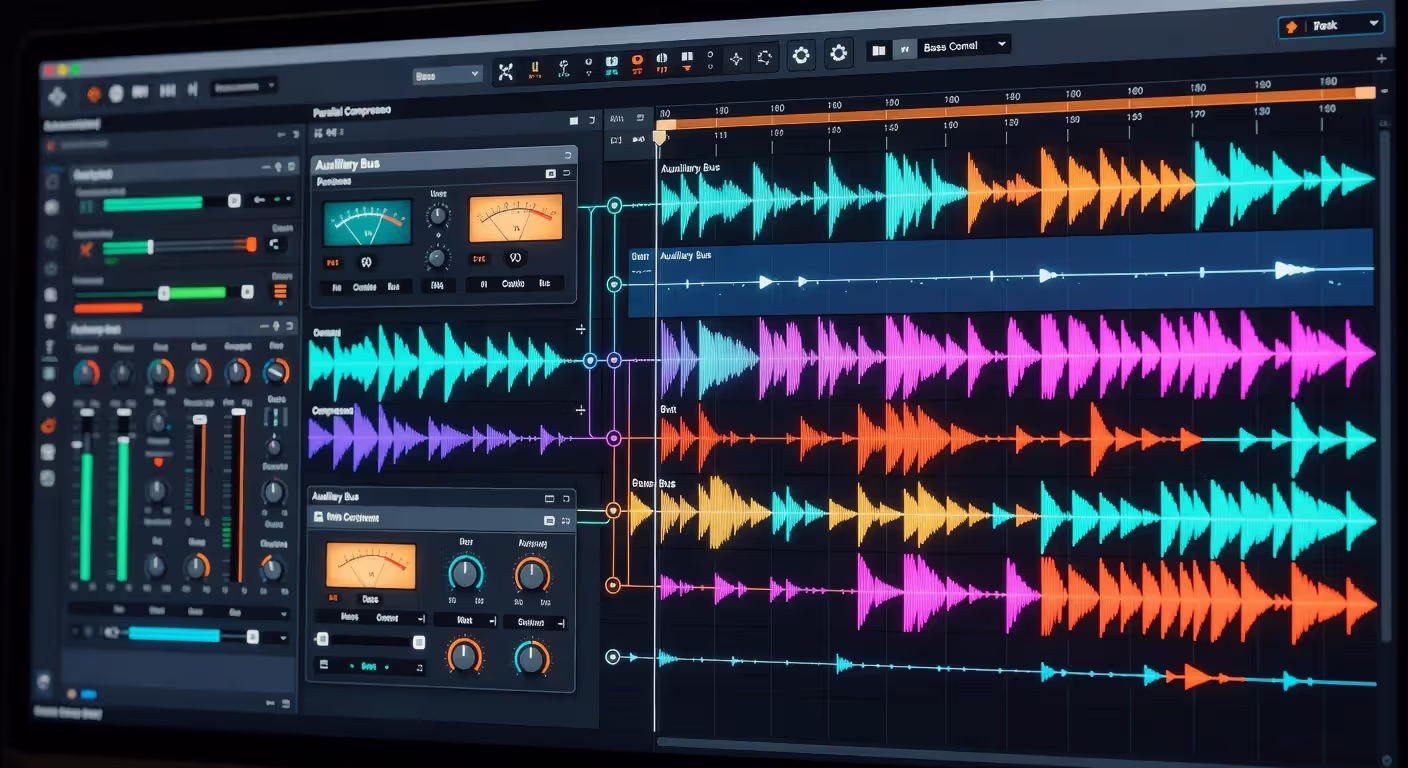Click the last blue-orange knob in the mixer knob row
This screenshot has height=768, width=1408.
(x=275, y=372)
